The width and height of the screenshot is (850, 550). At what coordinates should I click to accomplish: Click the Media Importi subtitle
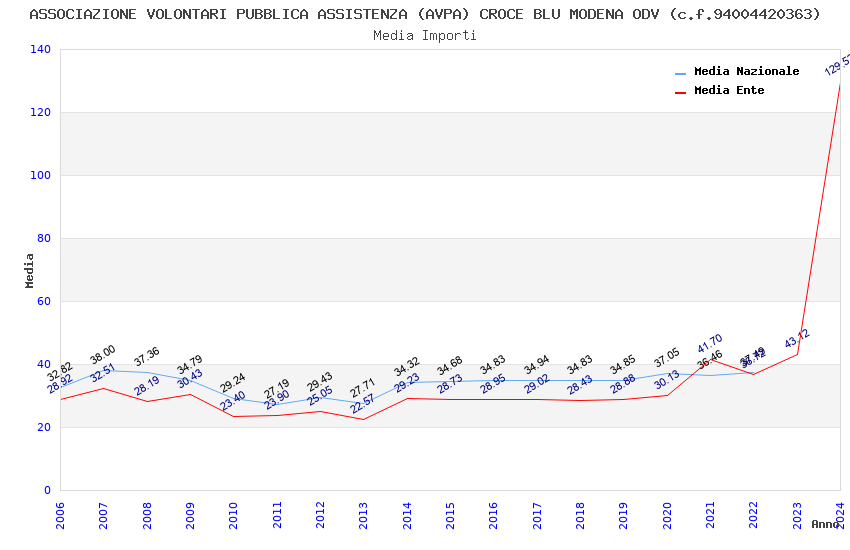[425, 35]
